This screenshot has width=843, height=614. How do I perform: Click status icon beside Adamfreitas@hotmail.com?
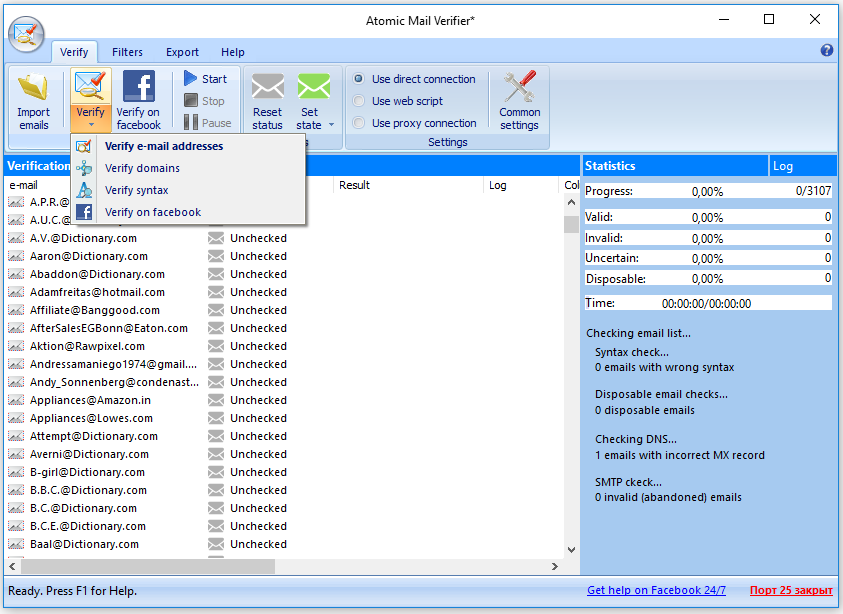[16, 292]
